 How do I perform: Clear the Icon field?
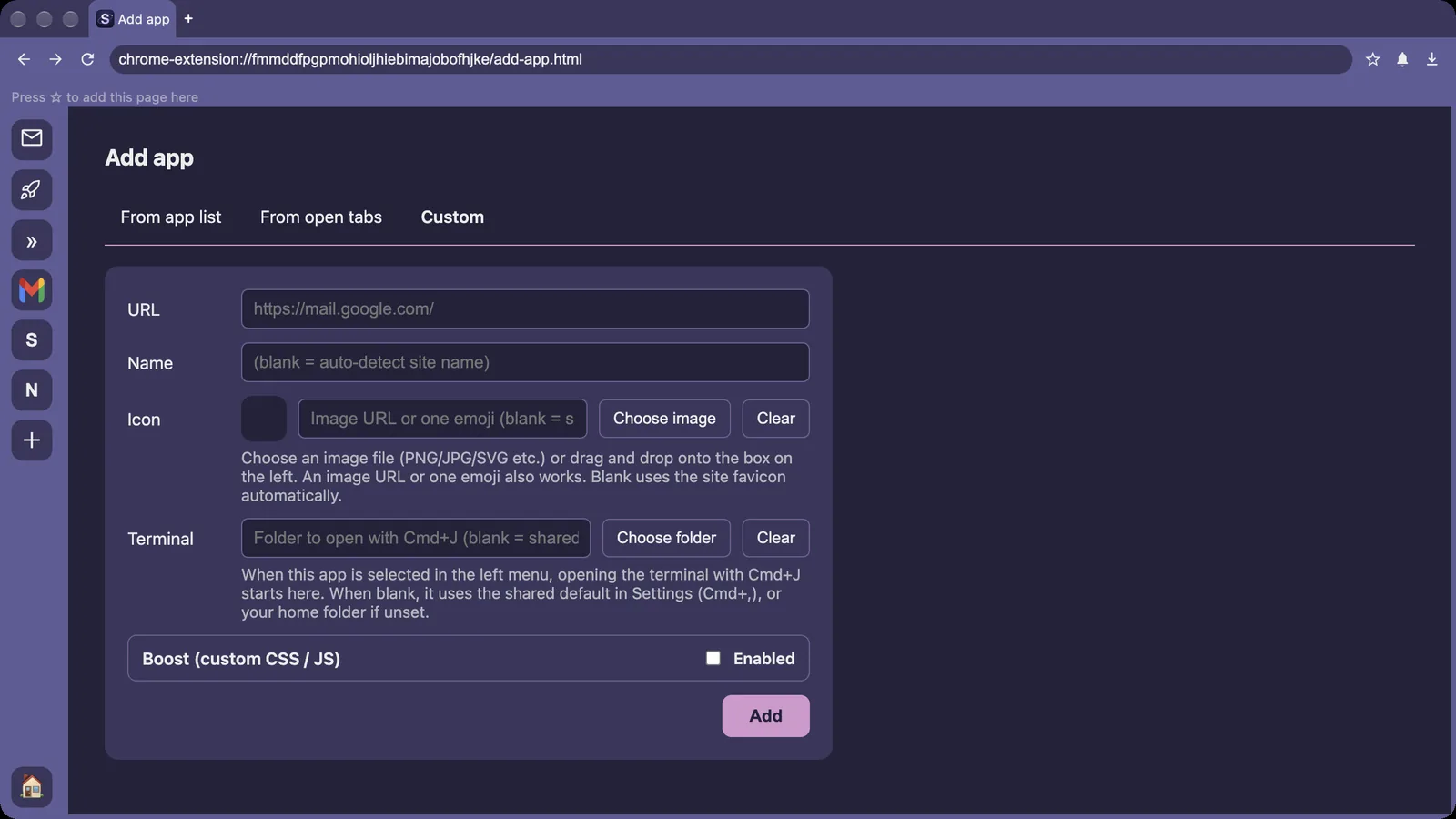click(776, 419)
